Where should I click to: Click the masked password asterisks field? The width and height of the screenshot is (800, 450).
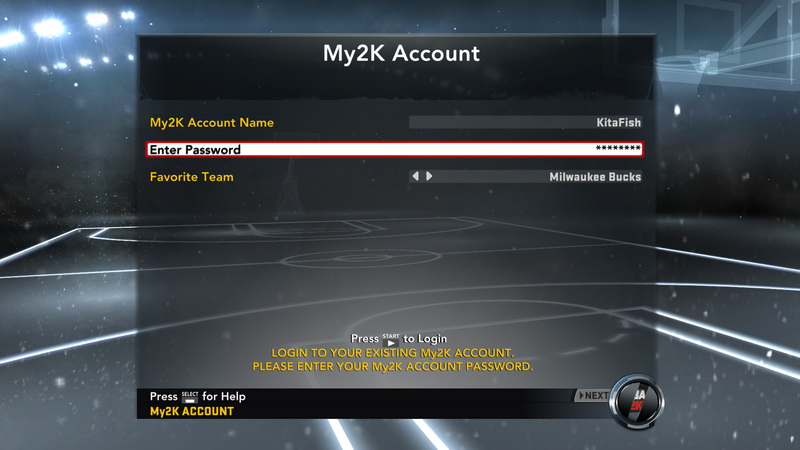[618, 149]
